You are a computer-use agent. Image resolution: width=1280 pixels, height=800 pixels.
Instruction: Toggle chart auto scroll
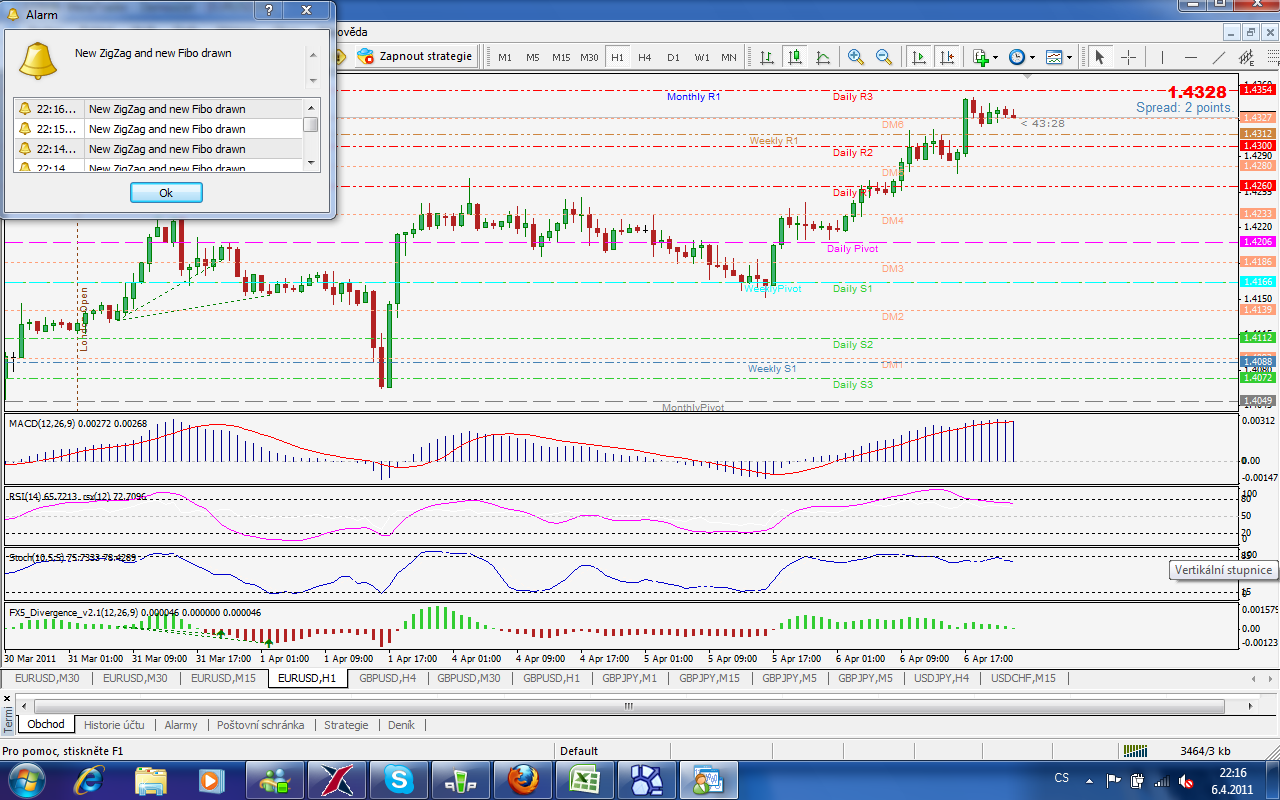(919, 57)
